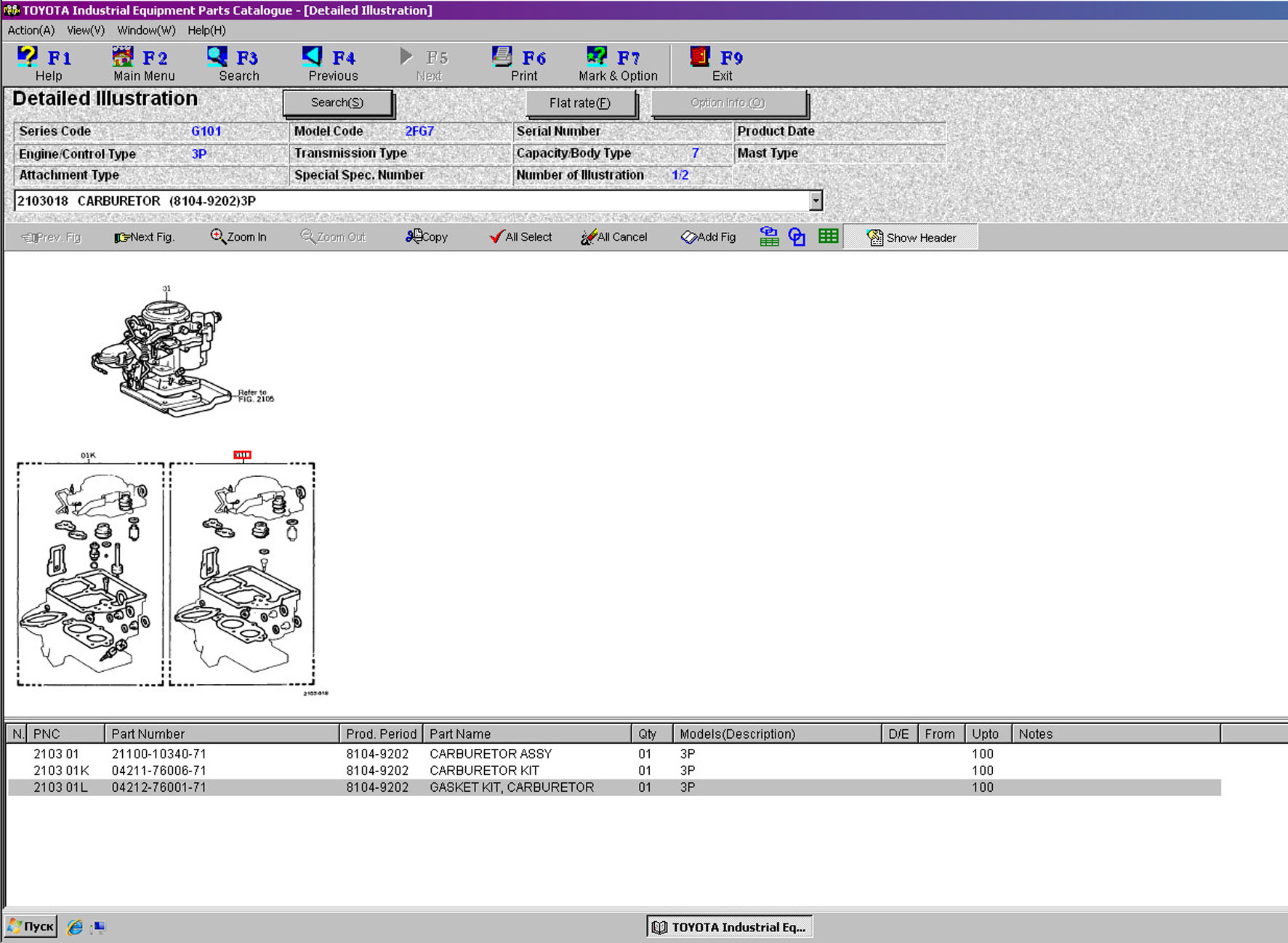Toggle Show Header button
This screenshot has width=1288, height=943.
[x=911, y=238]
